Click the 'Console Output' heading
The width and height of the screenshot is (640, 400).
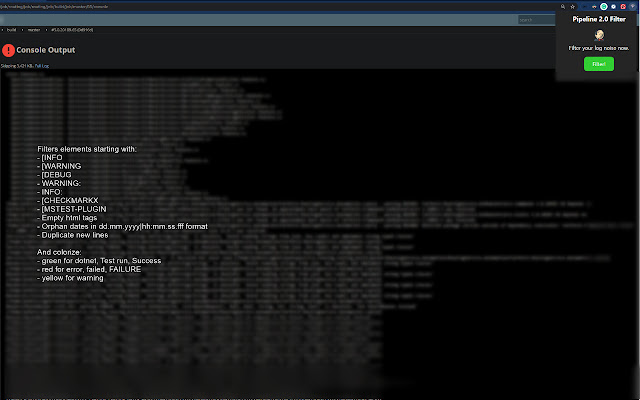[x=46, y=50]
